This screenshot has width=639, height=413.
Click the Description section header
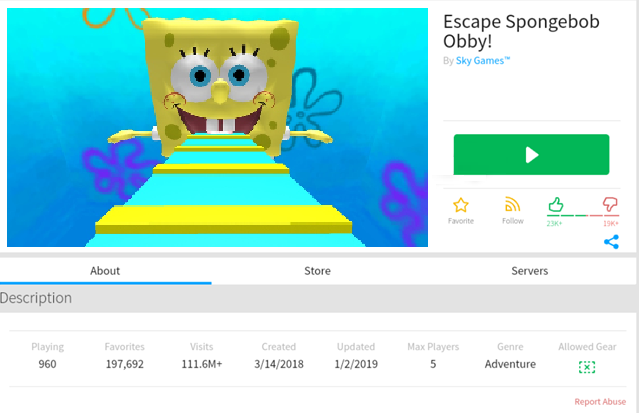tap(36, 298)
